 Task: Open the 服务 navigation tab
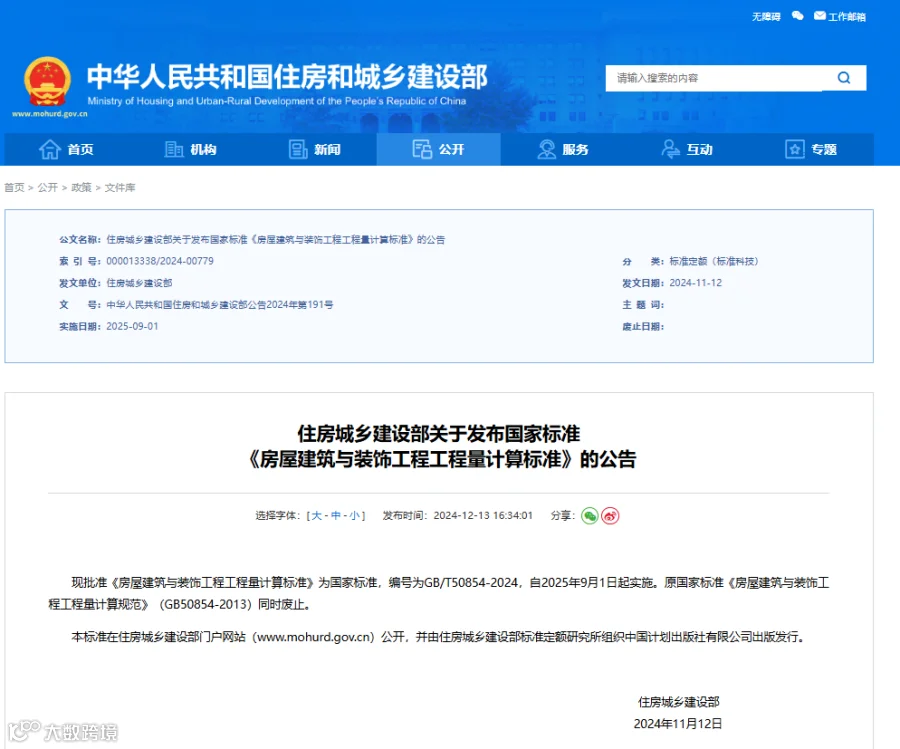(562, 149)
